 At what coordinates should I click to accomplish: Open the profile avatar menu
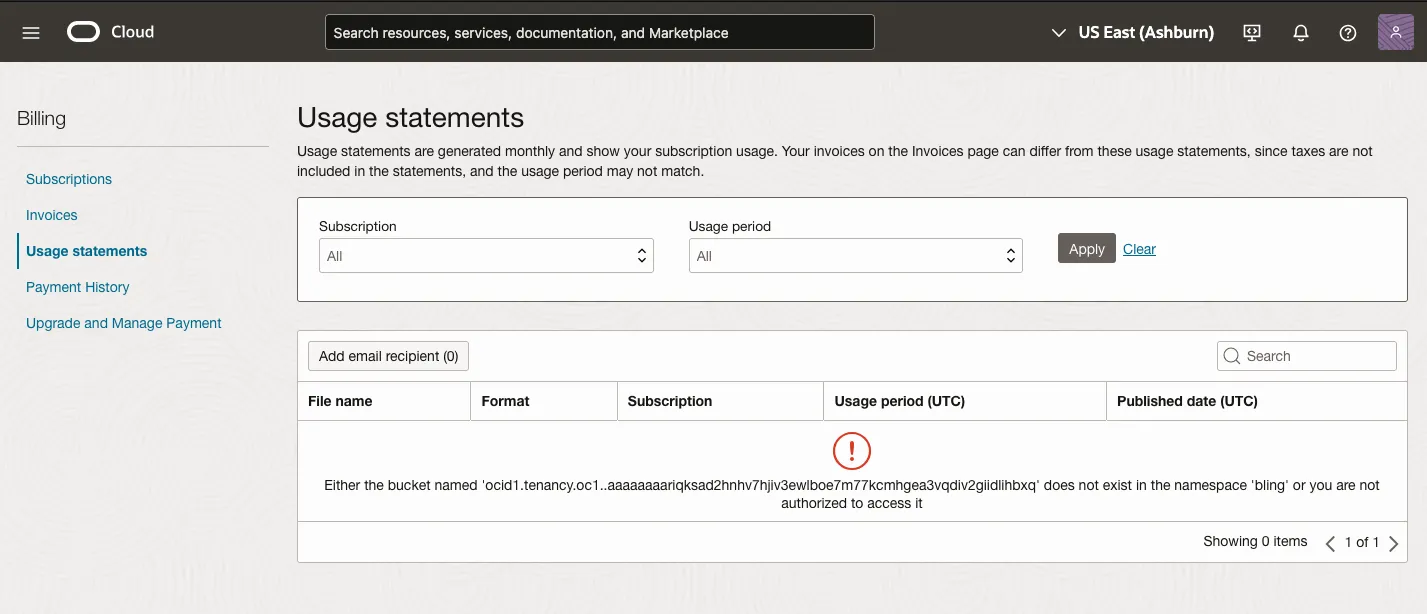[1395, 31]
